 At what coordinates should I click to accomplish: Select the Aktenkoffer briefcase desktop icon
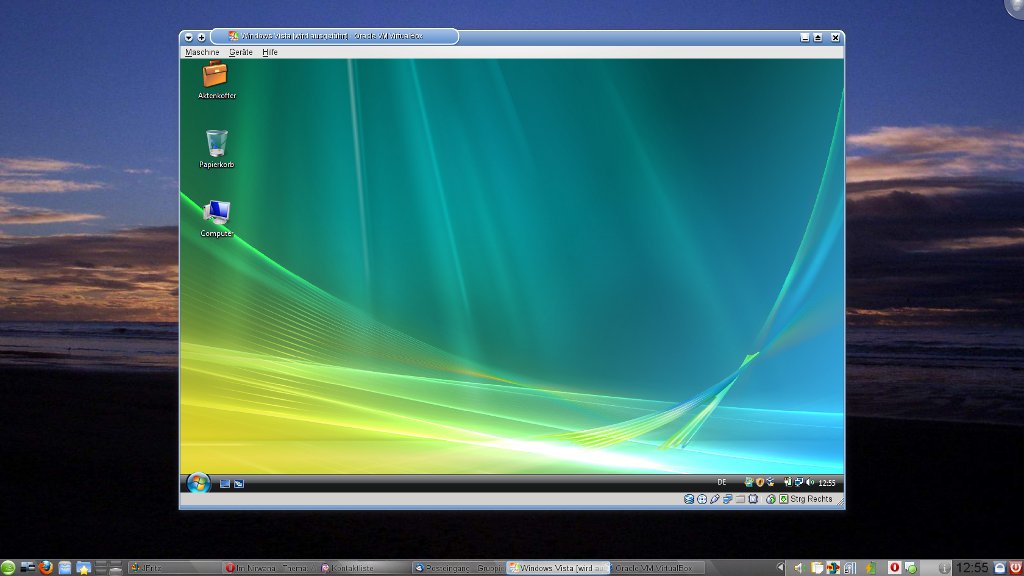(x=216, y=80)
